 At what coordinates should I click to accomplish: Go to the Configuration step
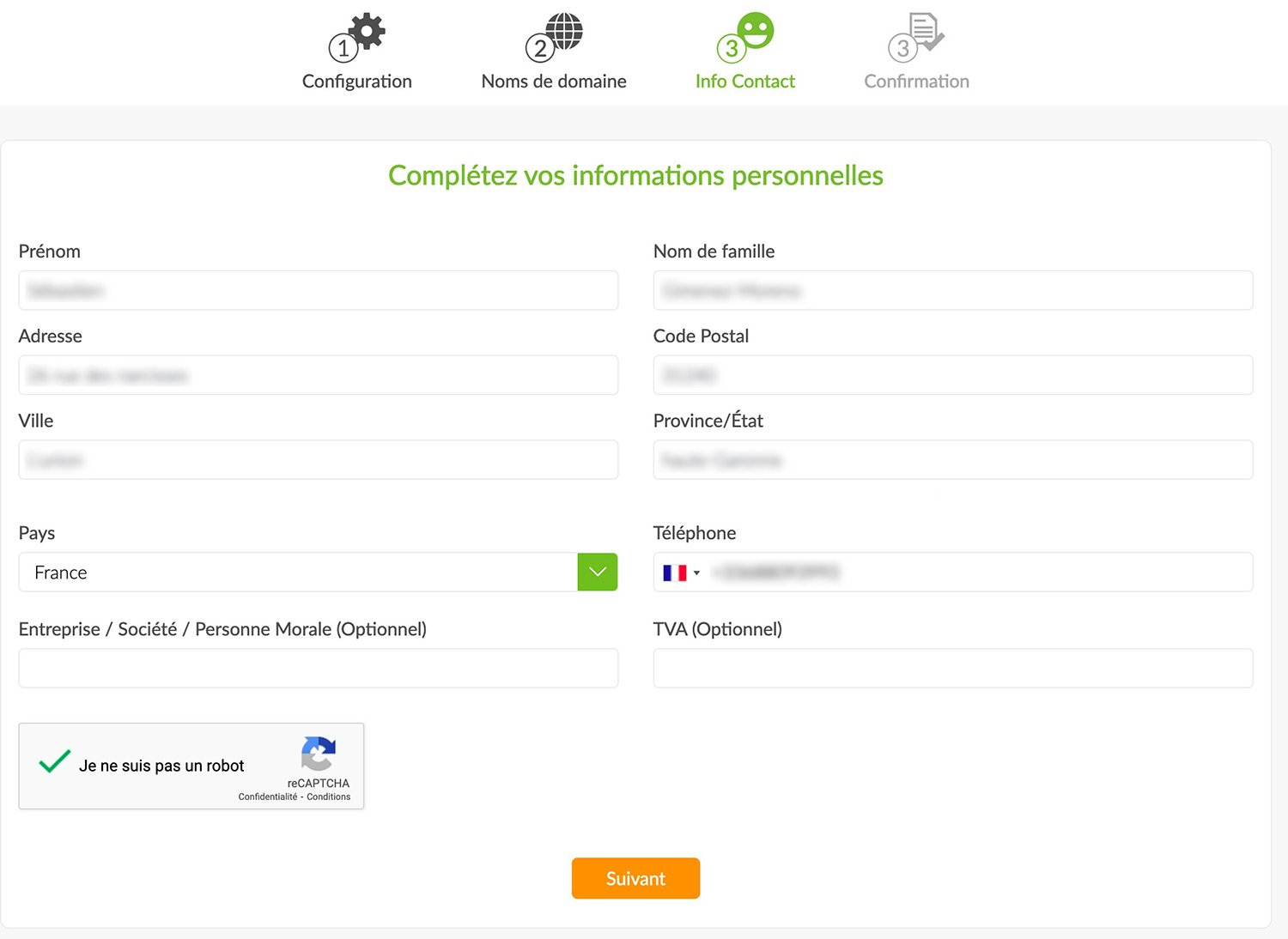click(x=357, y=82)
